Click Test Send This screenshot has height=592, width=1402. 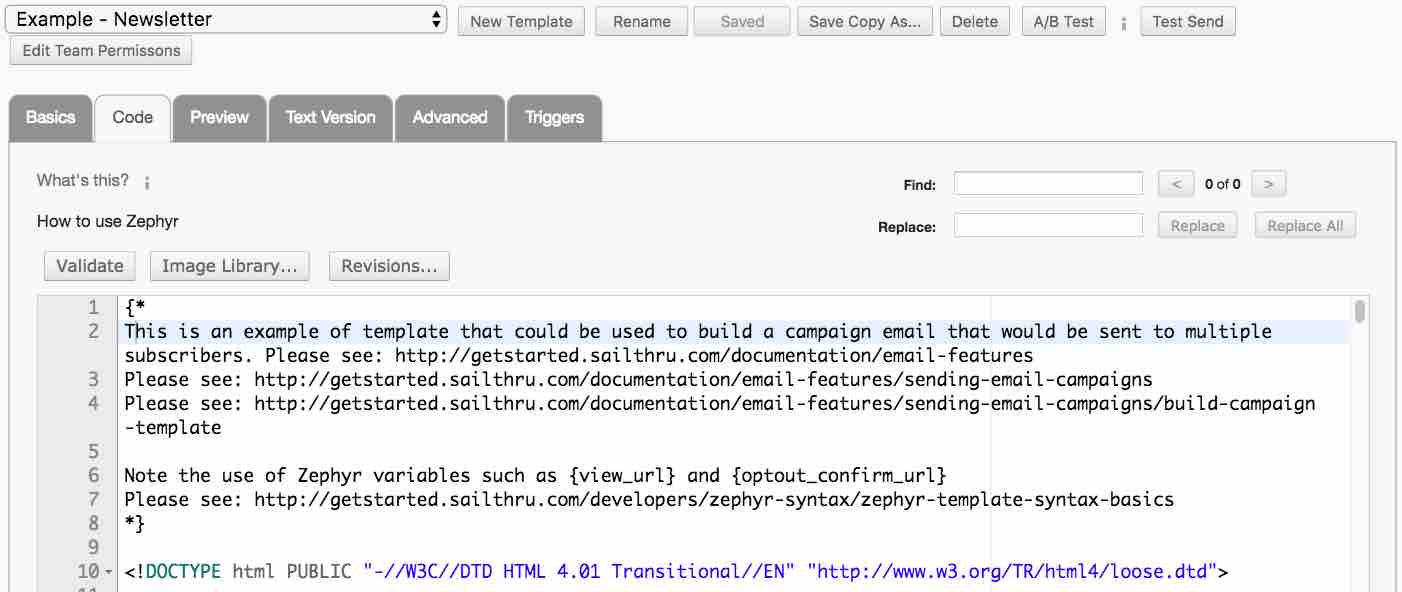[1188, 20]
